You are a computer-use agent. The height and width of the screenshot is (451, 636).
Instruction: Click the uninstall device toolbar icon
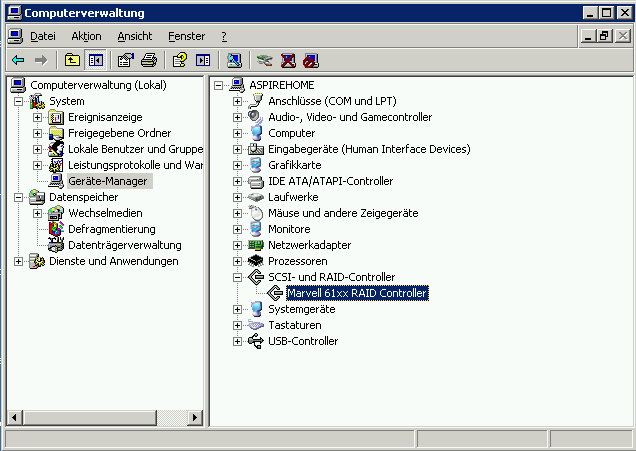coord(288,60)
